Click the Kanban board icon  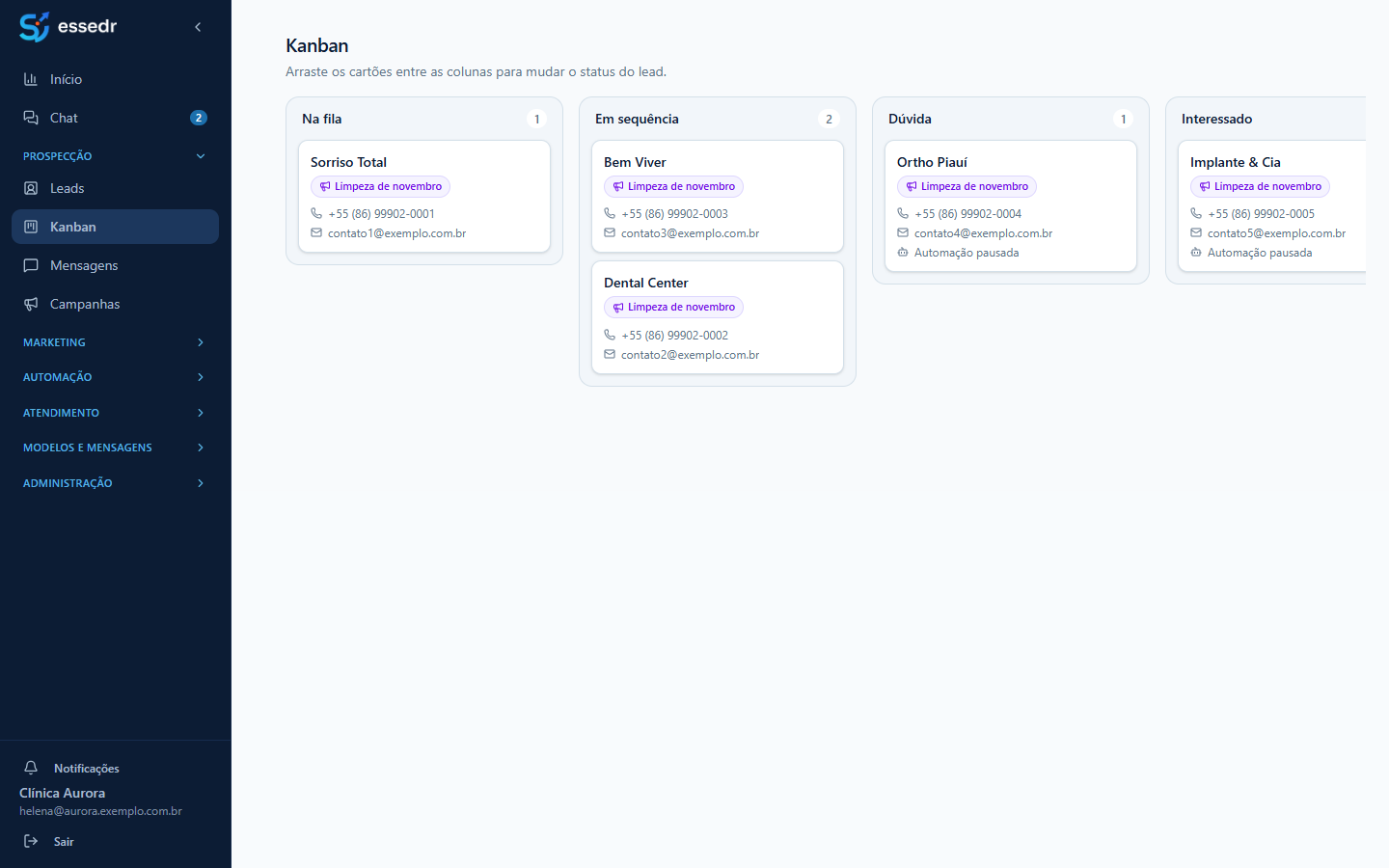tap(31, 227)
